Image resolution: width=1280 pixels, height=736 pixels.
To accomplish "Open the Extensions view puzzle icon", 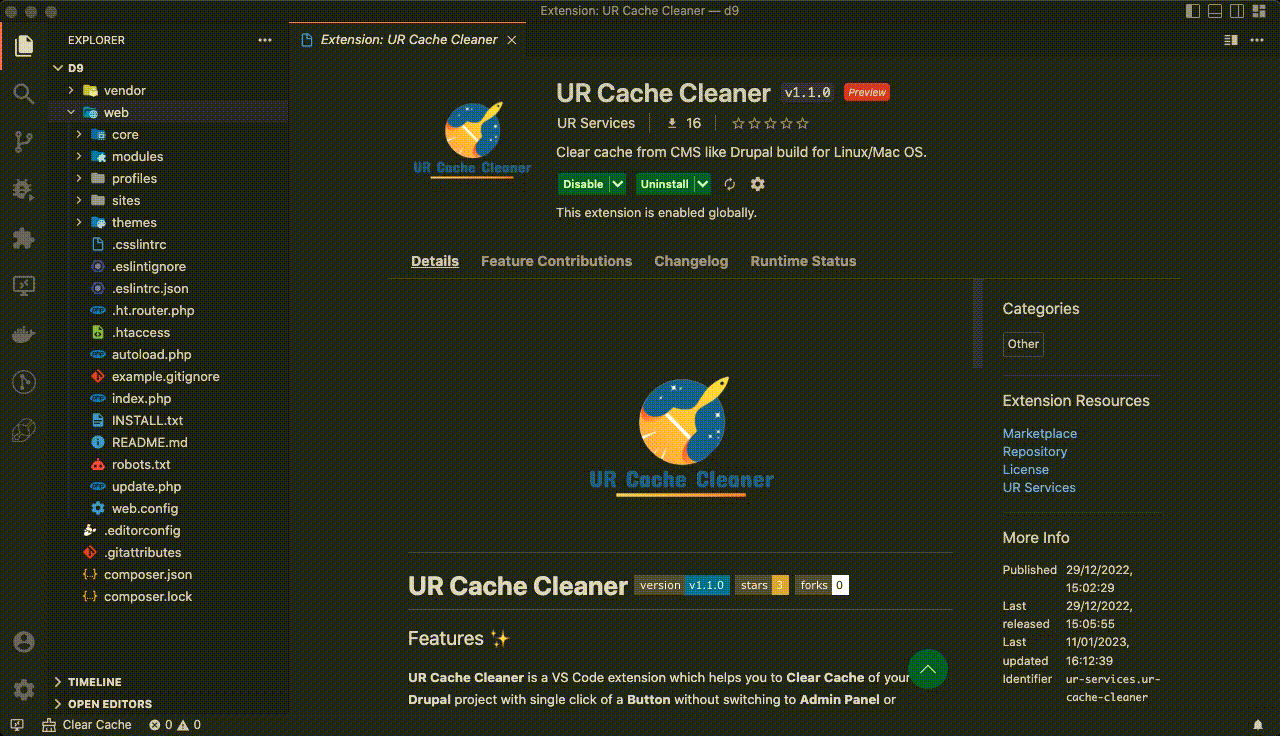I will [x=24, y=238].
